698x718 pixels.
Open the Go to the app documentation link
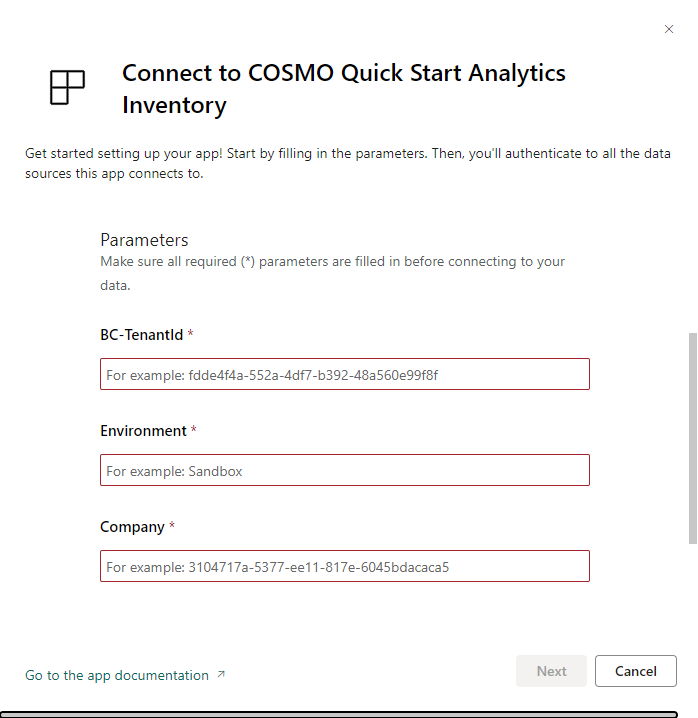117,675
